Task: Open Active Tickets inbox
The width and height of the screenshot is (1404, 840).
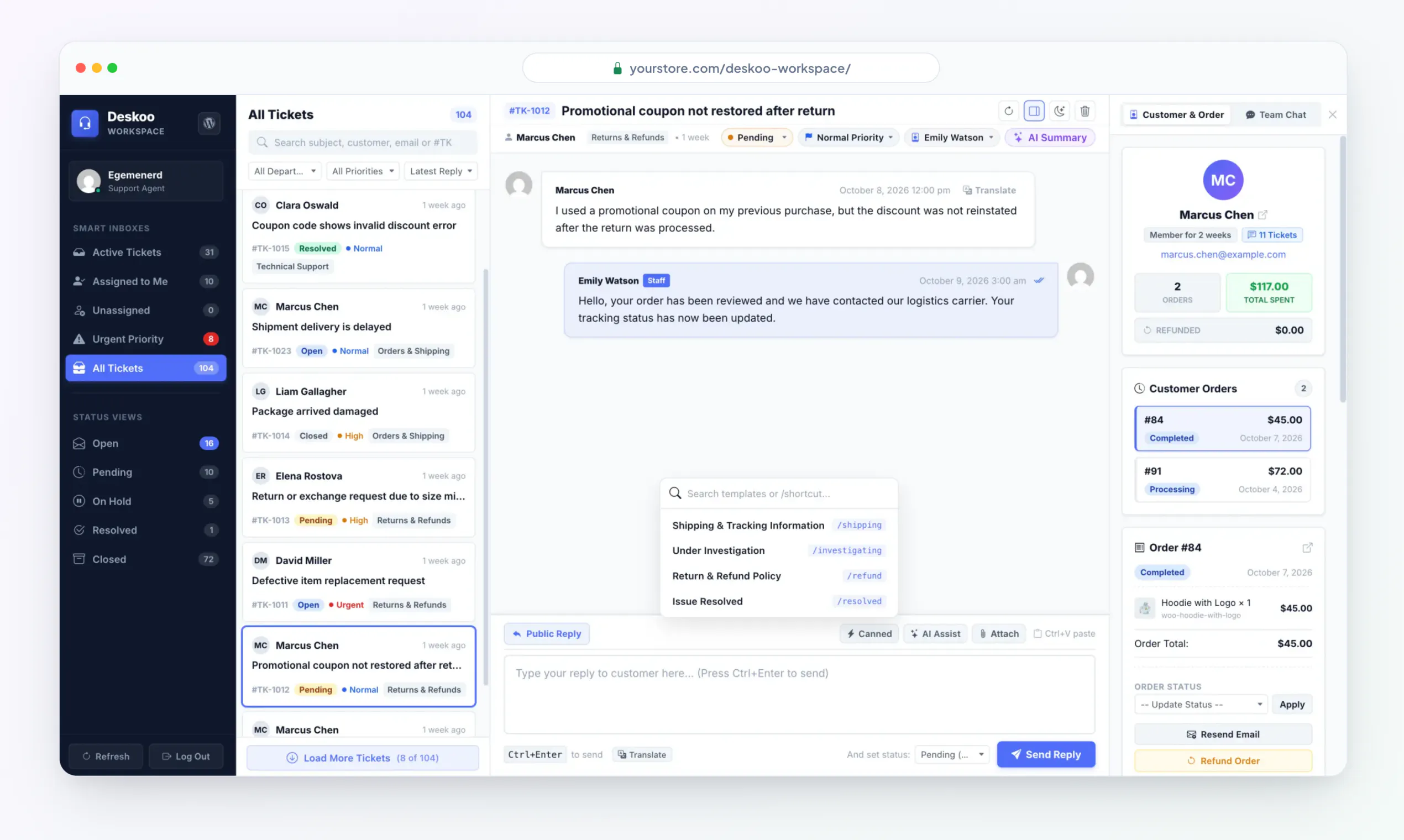Action: tap(145, 253)
